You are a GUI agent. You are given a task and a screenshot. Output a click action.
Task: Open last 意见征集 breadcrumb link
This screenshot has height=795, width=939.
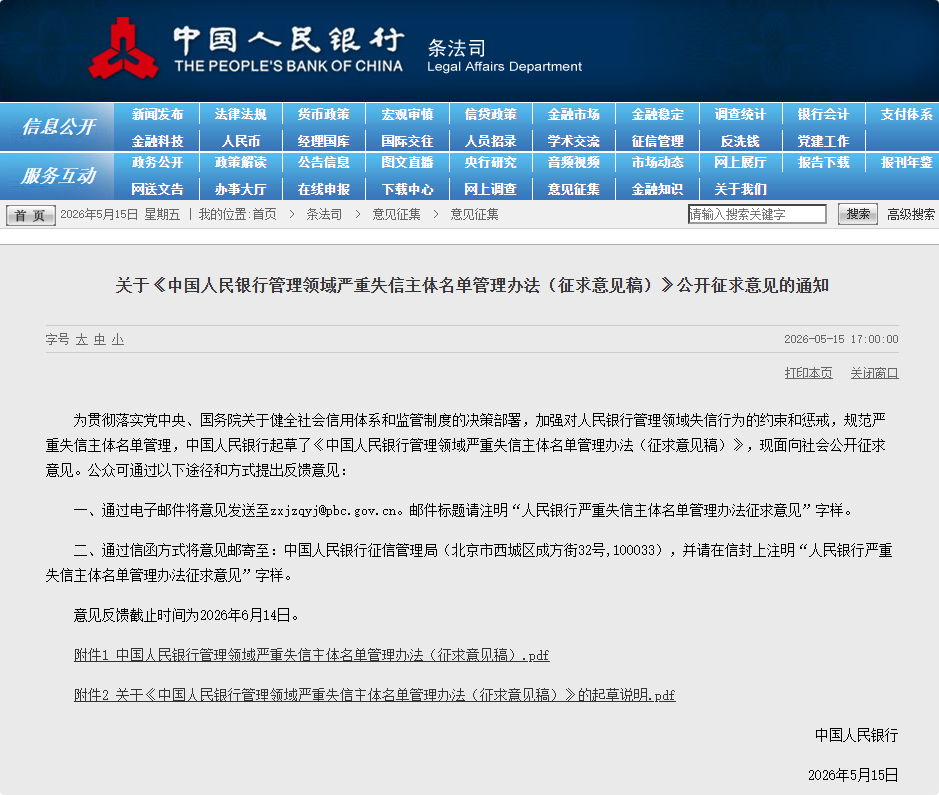point(474,214)
